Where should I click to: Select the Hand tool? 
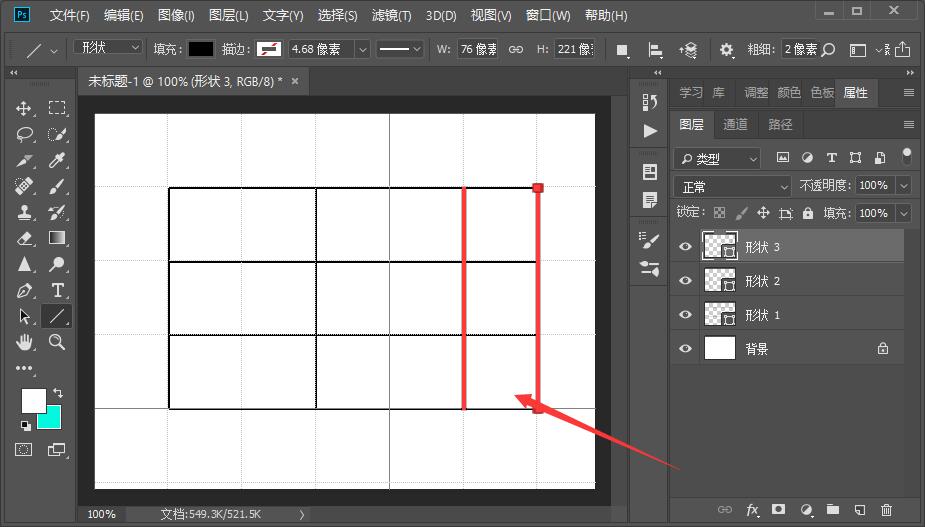tap(24, 342)
